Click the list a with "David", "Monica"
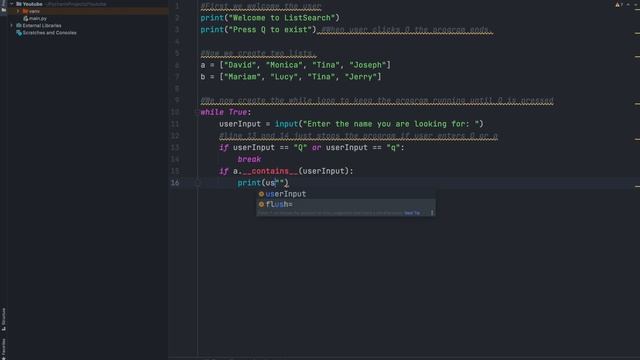This screenshot has height=360, width=640. 296,65
